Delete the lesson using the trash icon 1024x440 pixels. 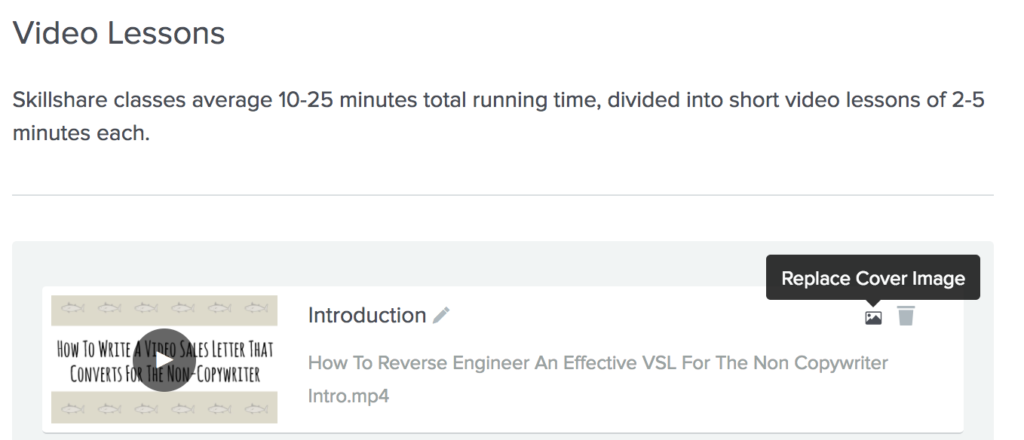906,317
